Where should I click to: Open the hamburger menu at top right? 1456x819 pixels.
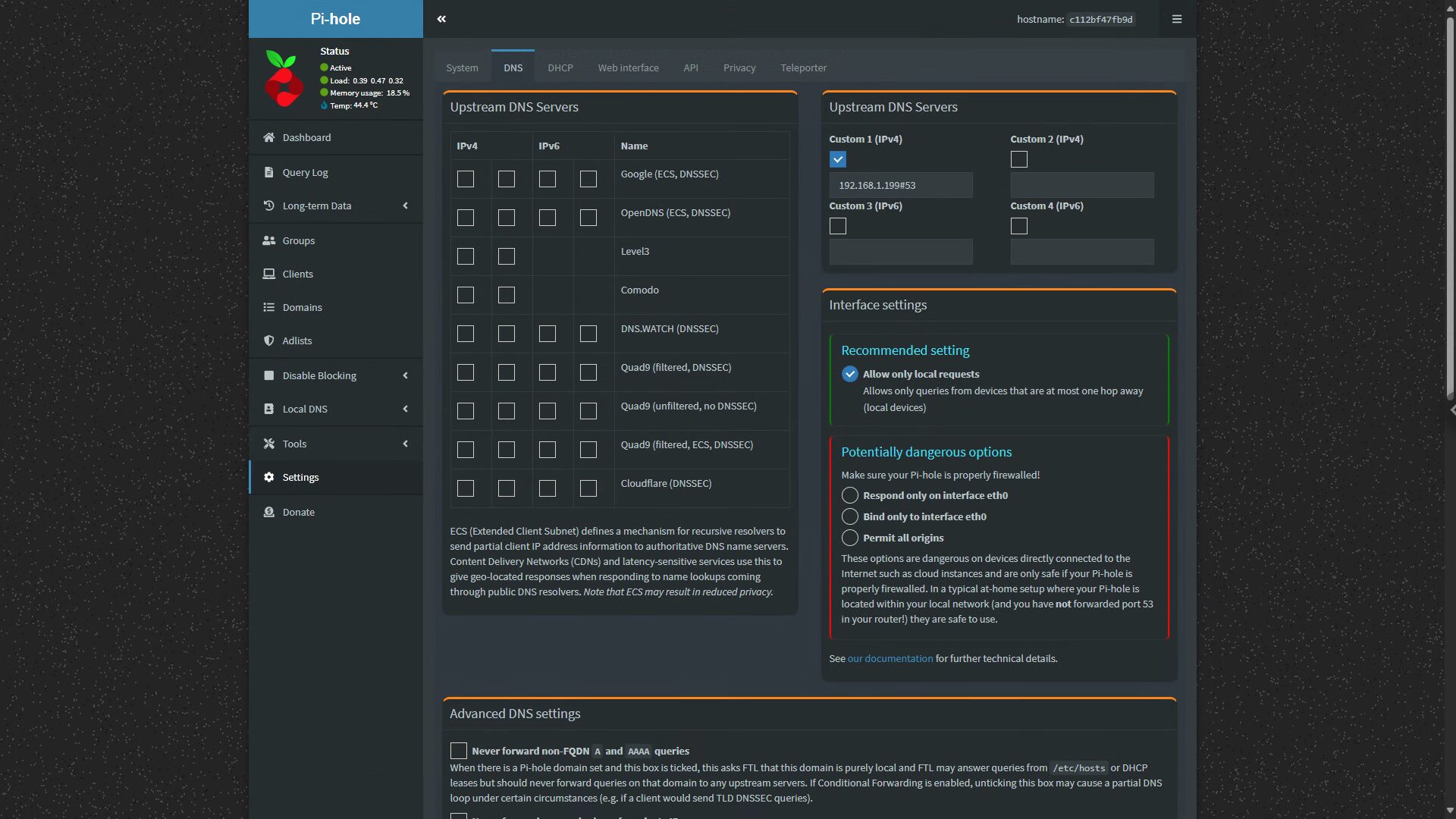[1177, 19]
